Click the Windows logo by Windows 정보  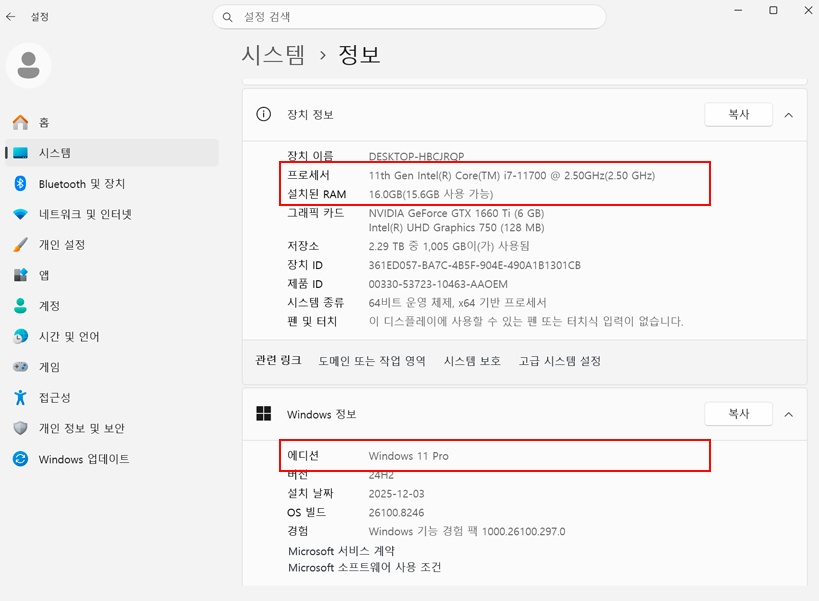[x=264, y=414]
